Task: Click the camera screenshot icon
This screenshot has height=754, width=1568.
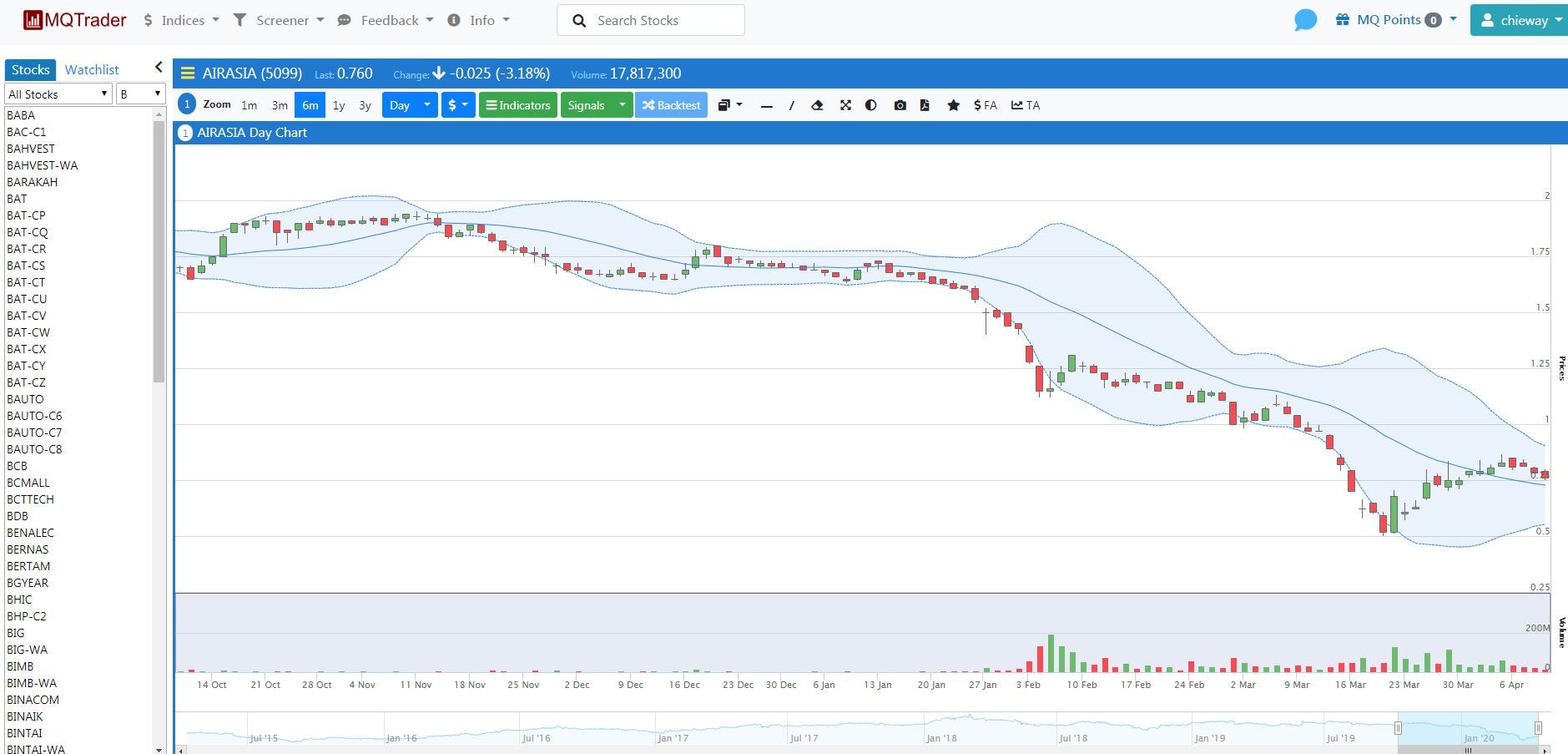Action: tap(900, 105)
